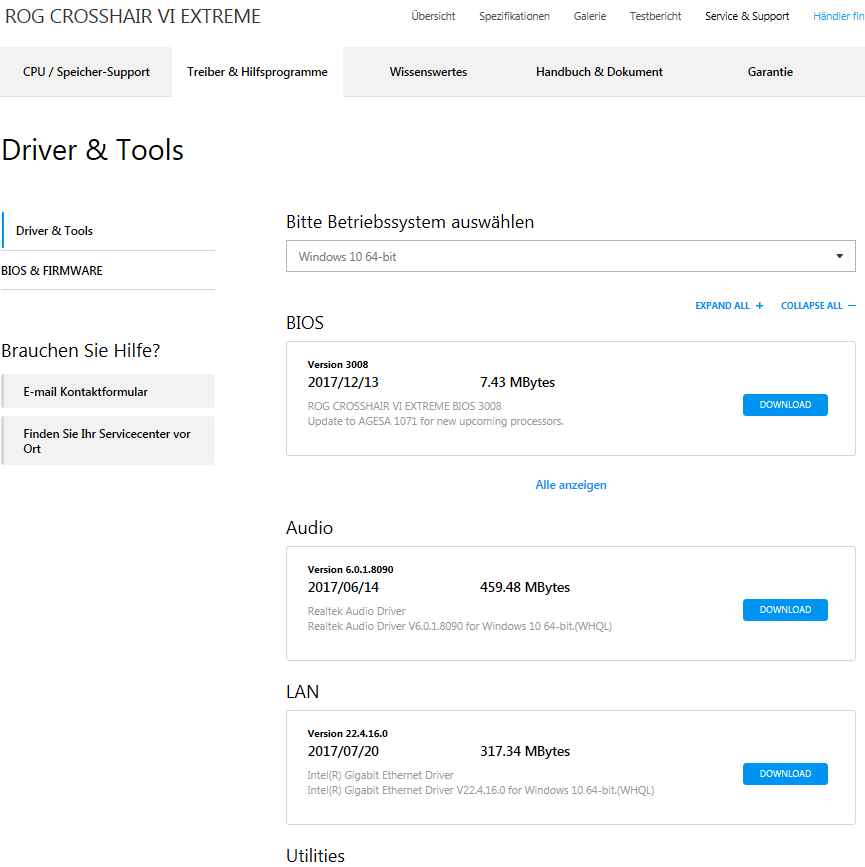This screenshot has width=865, height=867.
Task: Open Finden Sie Ihr Servicecenter vor Ort
Action: click(x=108, y=441)
